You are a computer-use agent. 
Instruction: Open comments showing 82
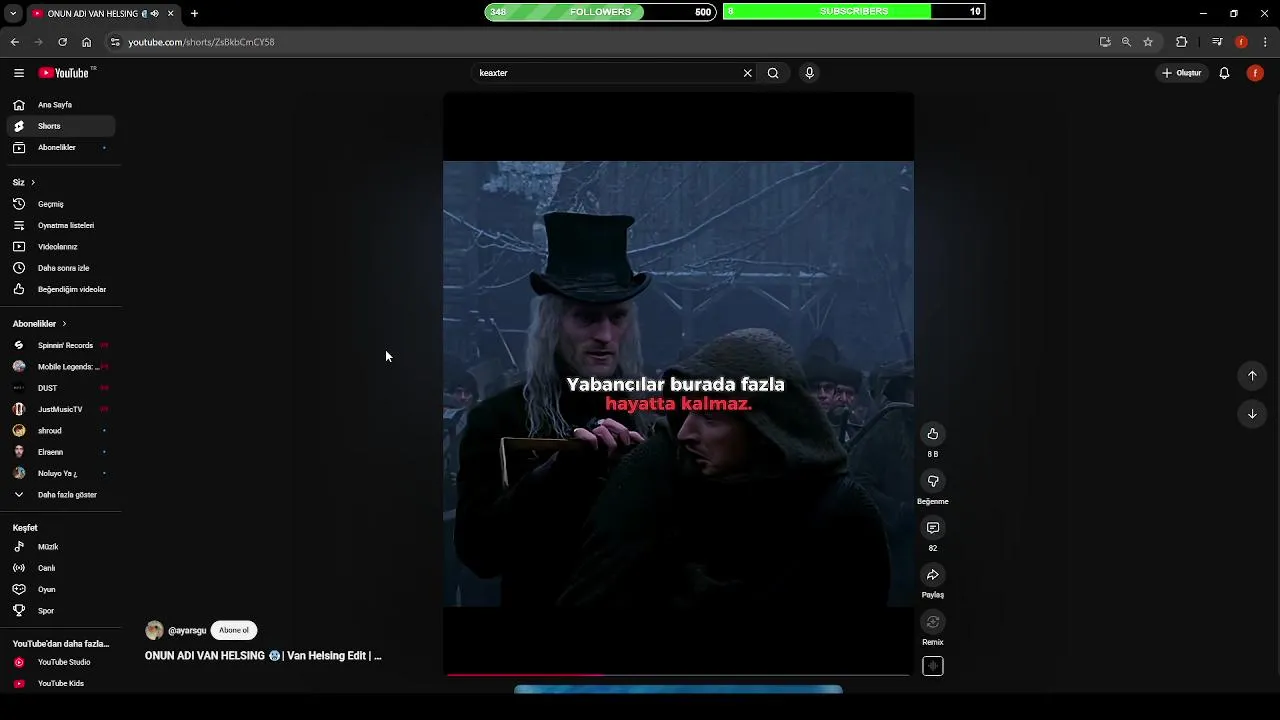[933, 528]
